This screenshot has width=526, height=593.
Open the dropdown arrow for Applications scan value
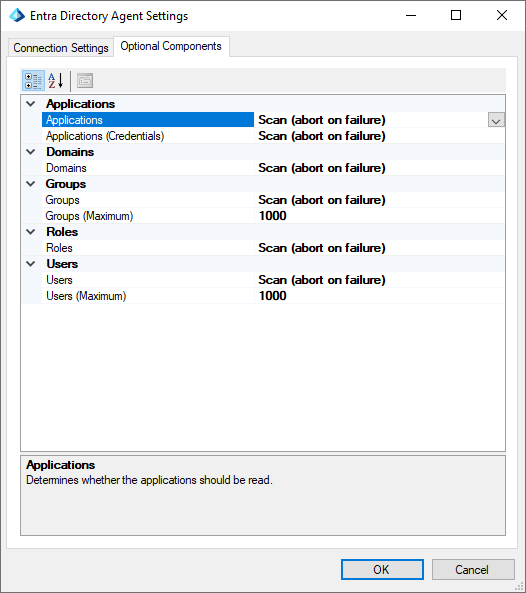[496, 121]
